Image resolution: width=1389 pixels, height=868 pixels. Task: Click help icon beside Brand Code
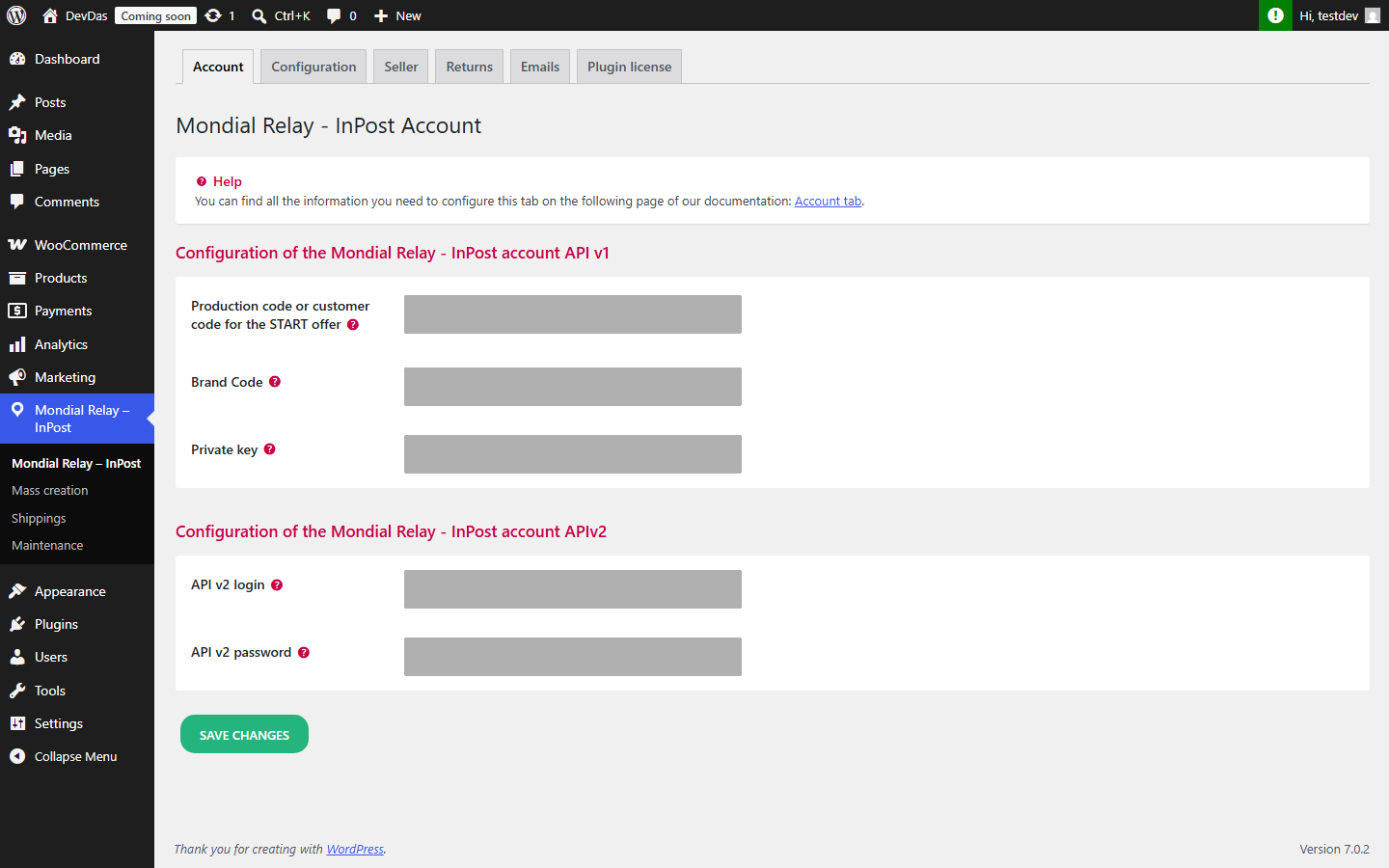[x=275, y=382]
